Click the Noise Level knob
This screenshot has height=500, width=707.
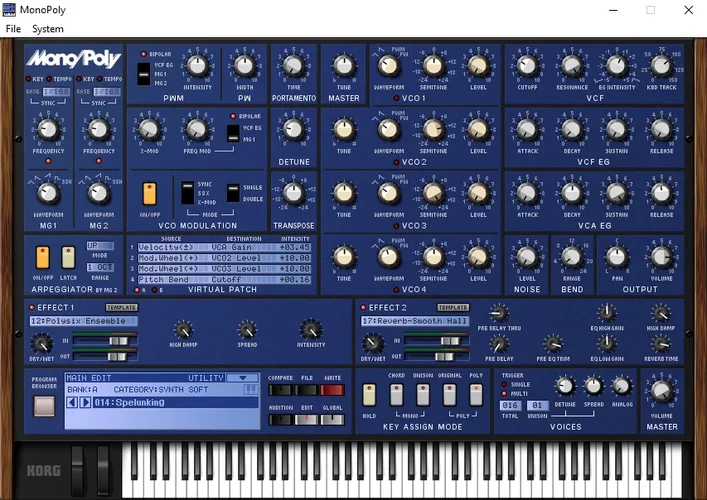point(527,257)
